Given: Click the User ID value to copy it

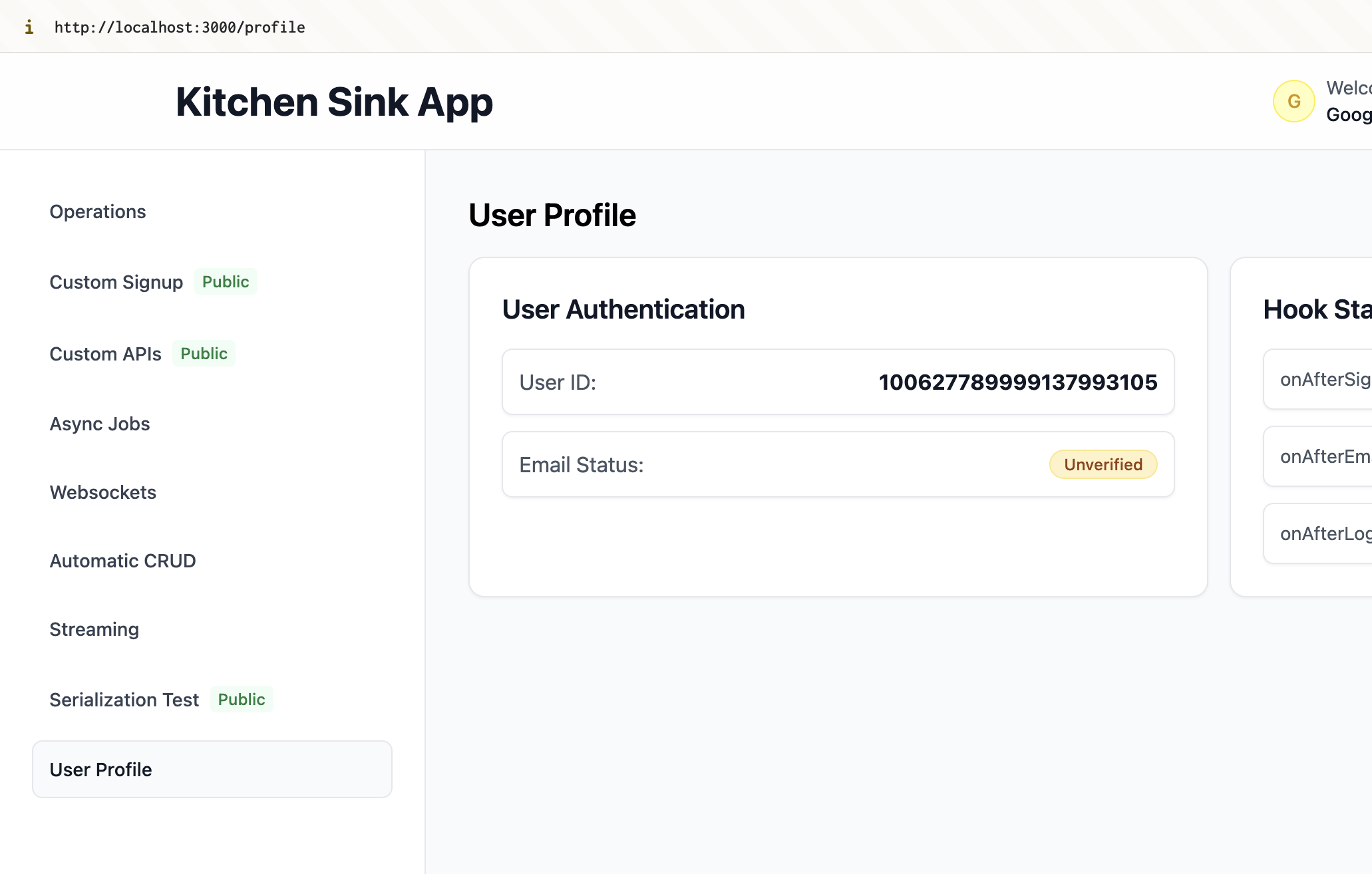Looking at the screenshot, I should (x=1018, y=382).
